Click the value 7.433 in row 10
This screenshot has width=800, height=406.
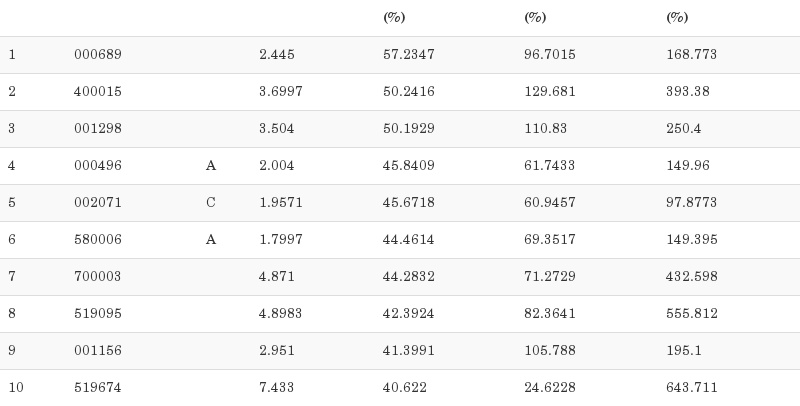pyautogui.click(x=277, y=388)
